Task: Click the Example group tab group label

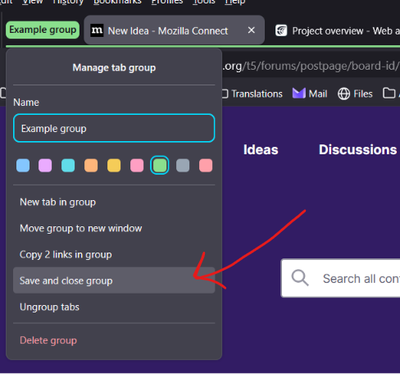Action: 43,30
